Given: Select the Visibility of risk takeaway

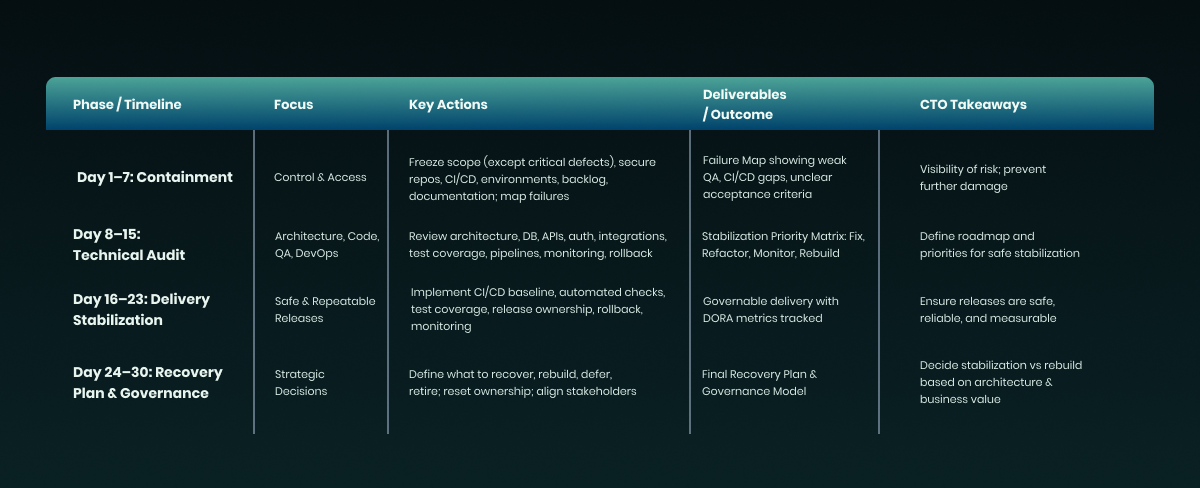Looking at the screenshot, I should coord(983,178).
